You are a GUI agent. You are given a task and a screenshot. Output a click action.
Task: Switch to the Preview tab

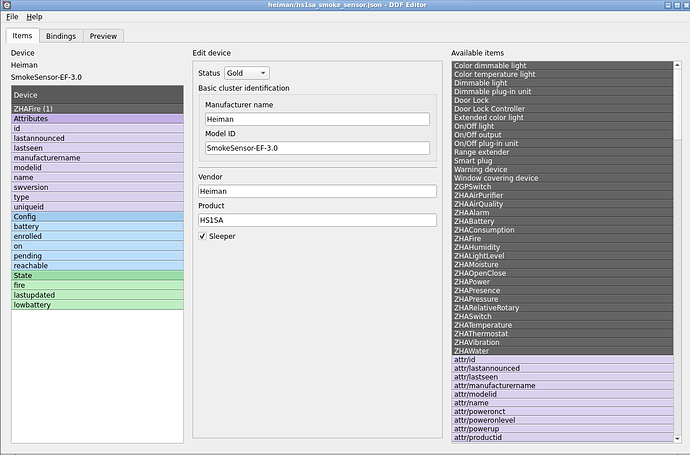(103, 36)
